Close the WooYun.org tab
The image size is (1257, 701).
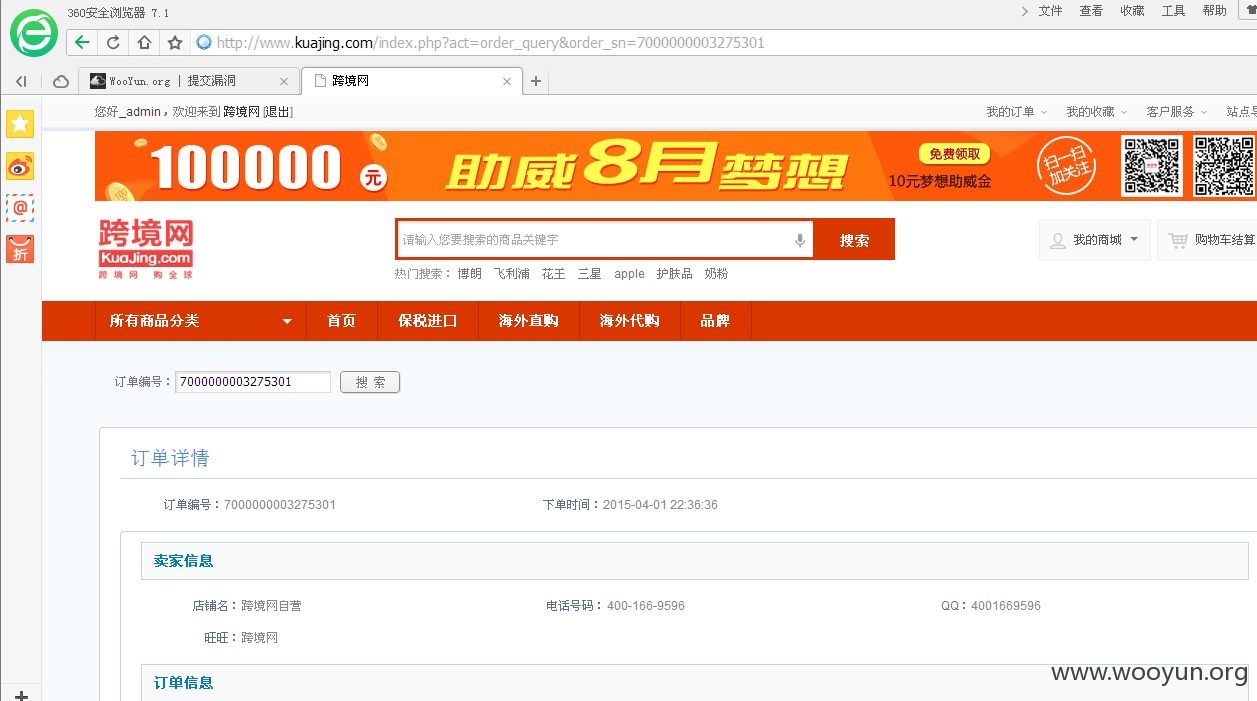(284, 82)
